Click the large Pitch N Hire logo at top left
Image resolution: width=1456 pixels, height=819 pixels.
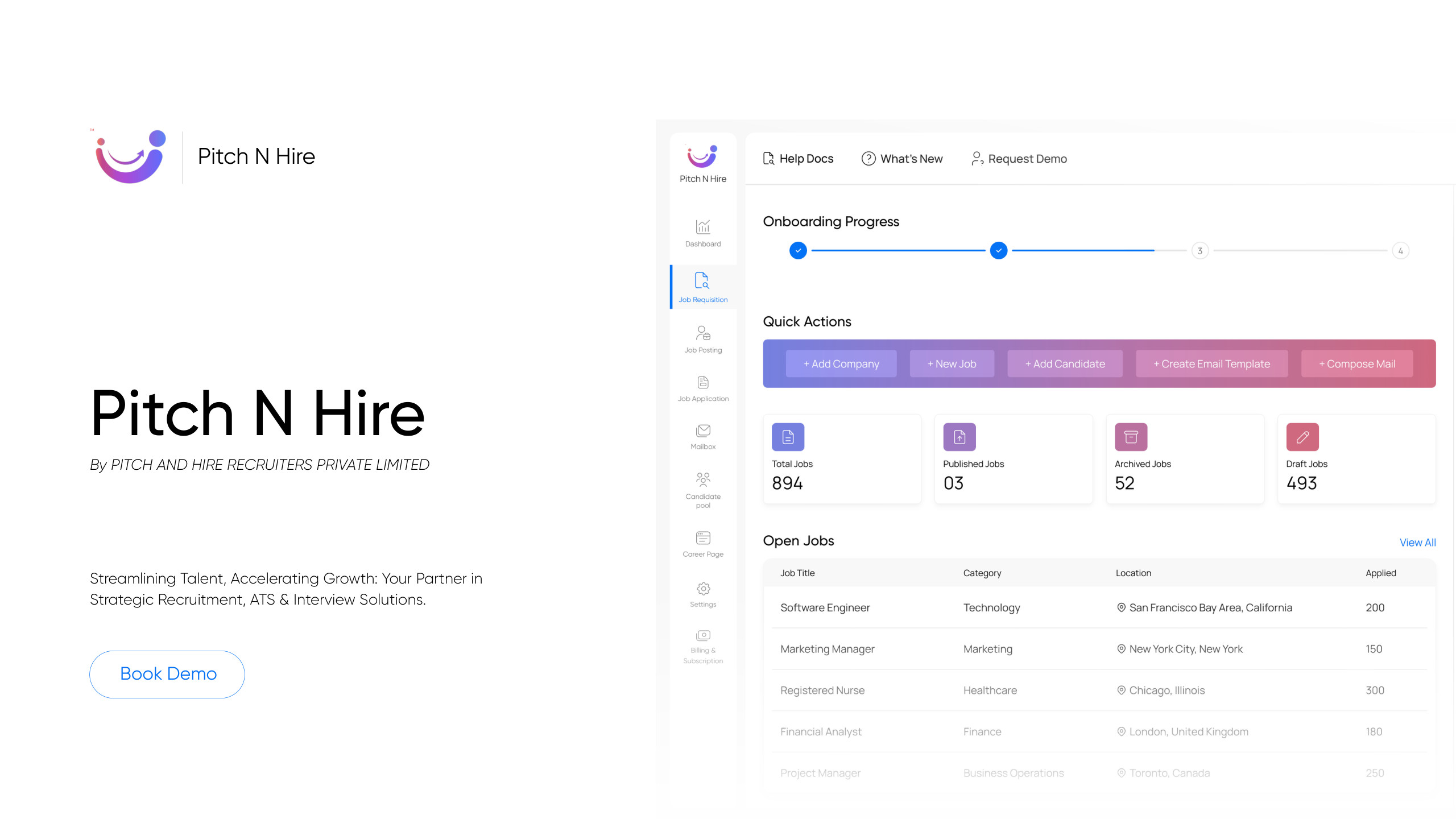coord(130,156)
